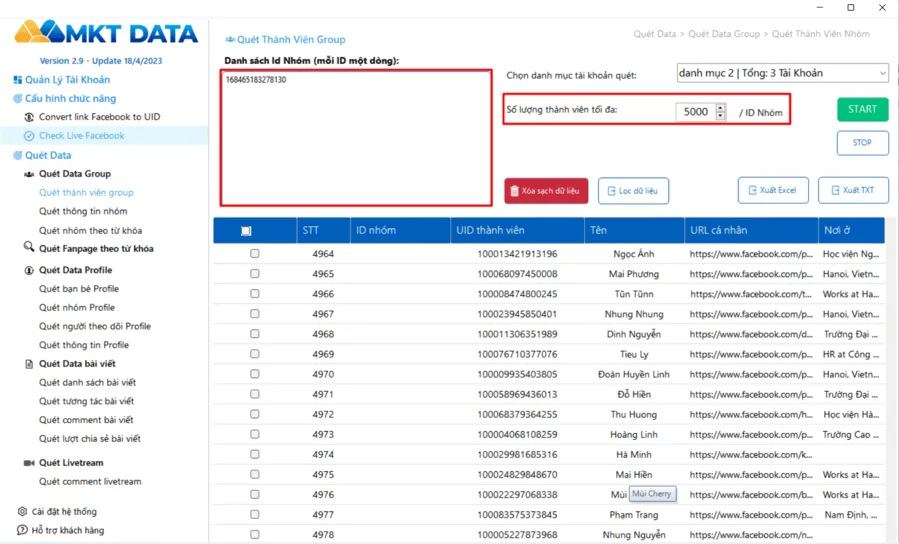Click the camera icon beside Quét Livetream
The image size is (899, 544).
[x=29, y=463]
